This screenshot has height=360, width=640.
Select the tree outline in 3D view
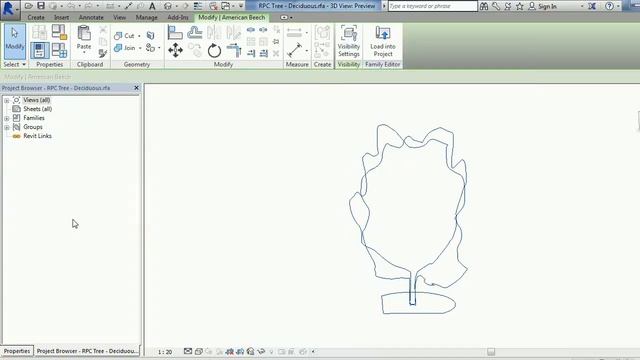(410, 219)
